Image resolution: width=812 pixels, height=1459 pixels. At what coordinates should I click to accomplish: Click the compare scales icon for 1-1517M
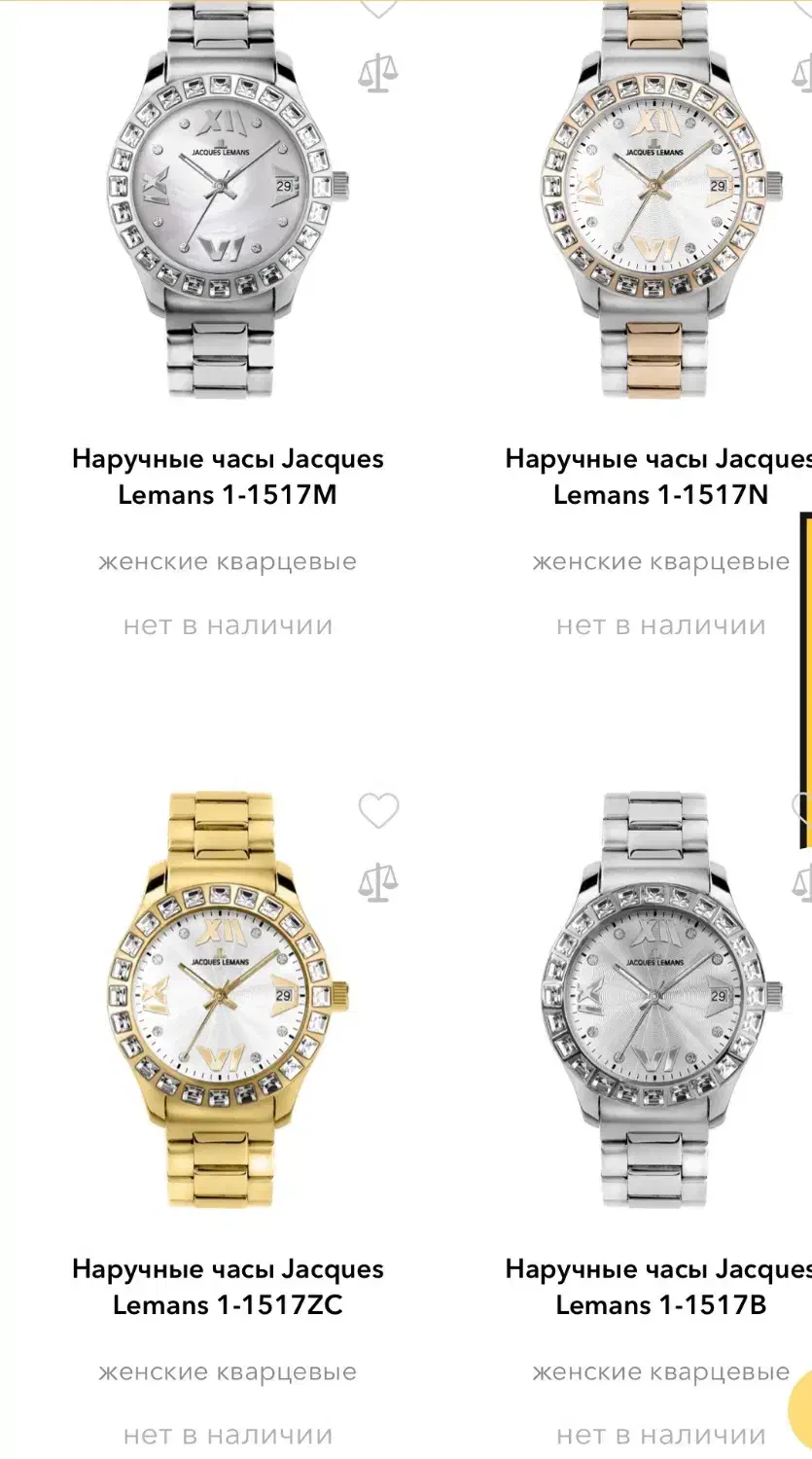pos(378,73)
